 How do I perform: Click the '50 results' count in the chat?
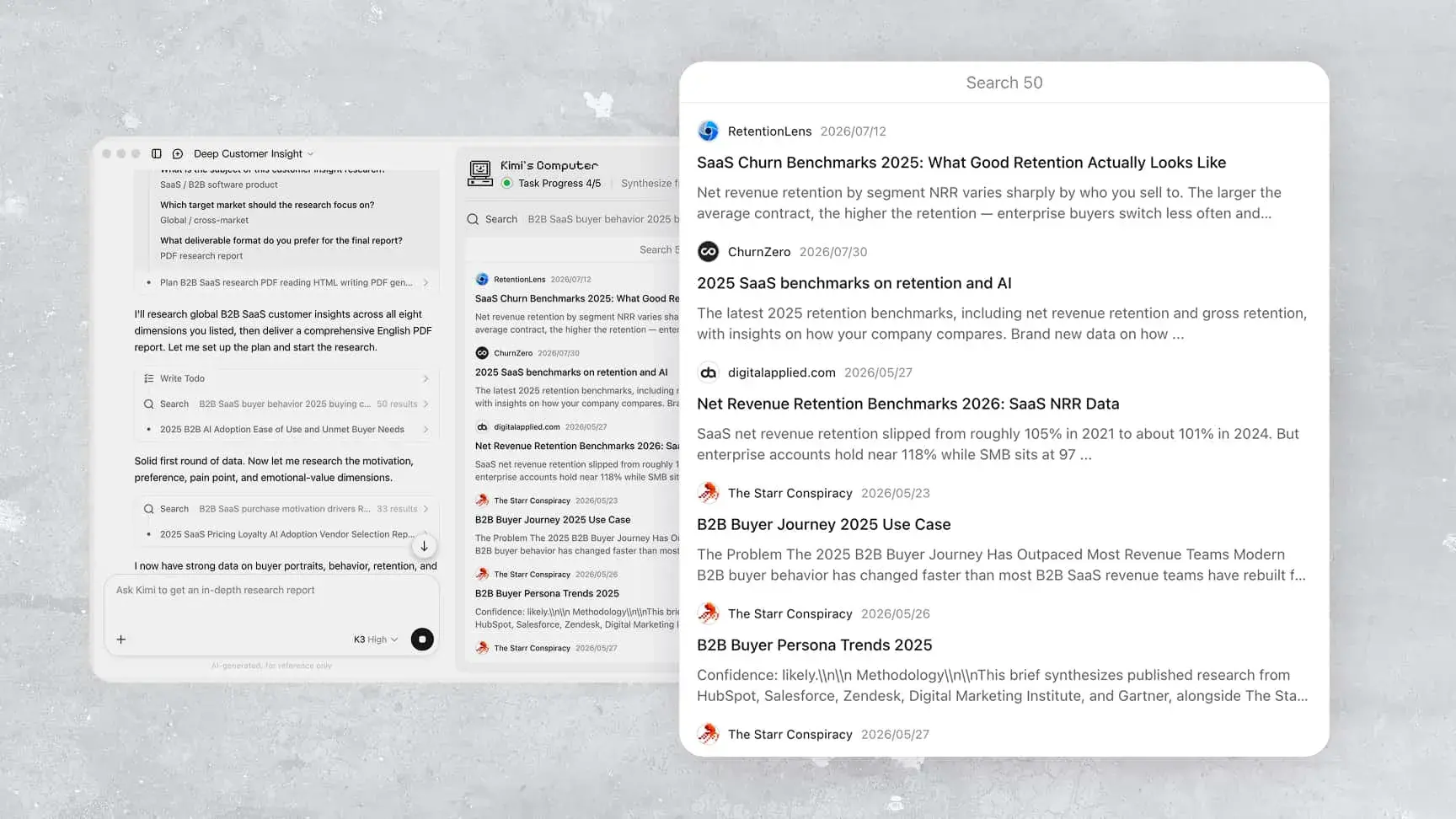397,404
